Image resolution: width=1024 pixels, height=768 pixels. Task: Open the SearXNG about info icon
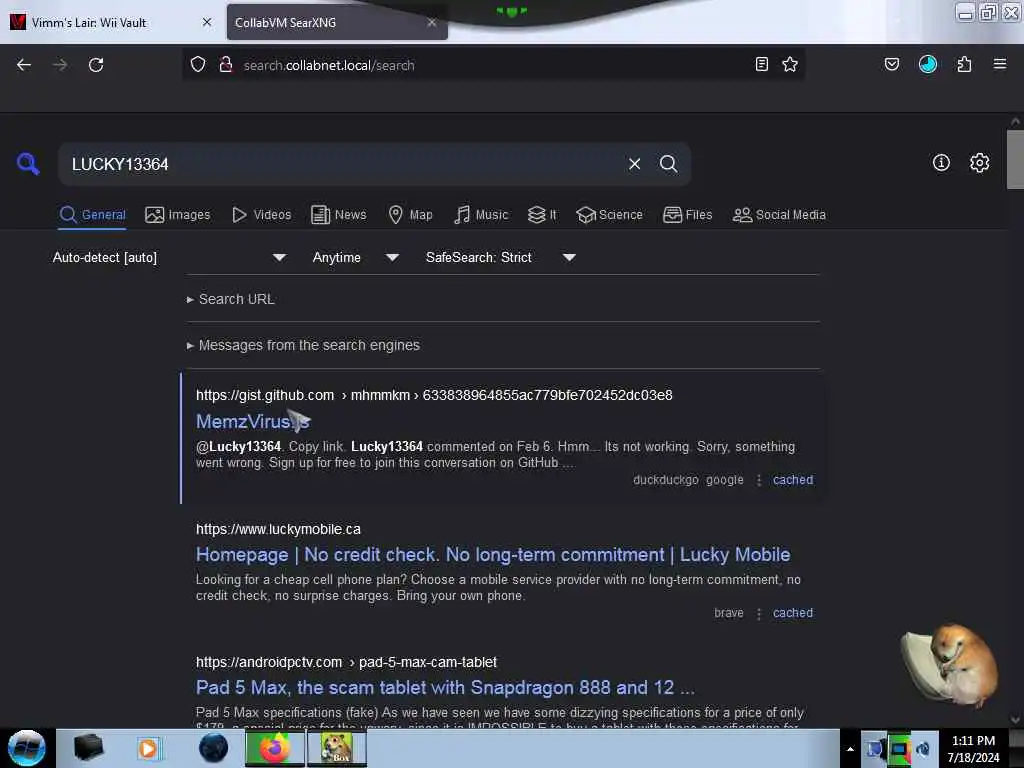tap(941, 163)
